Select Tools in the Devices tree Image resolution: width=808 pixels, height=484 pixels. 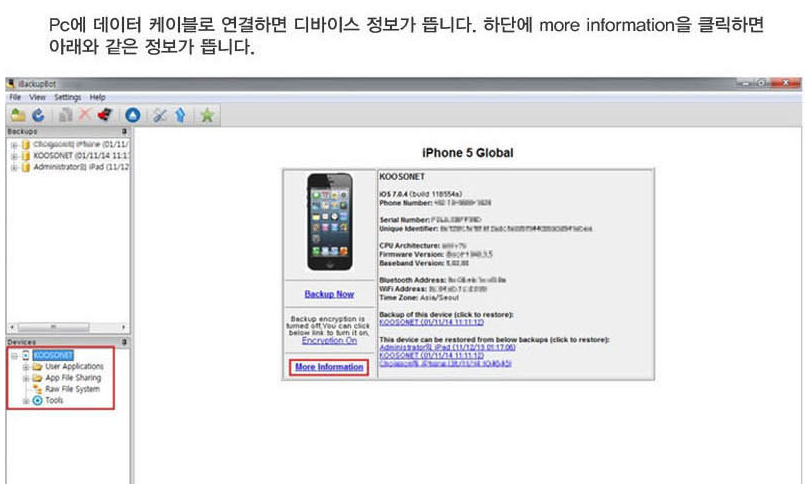tap(54, 400)
